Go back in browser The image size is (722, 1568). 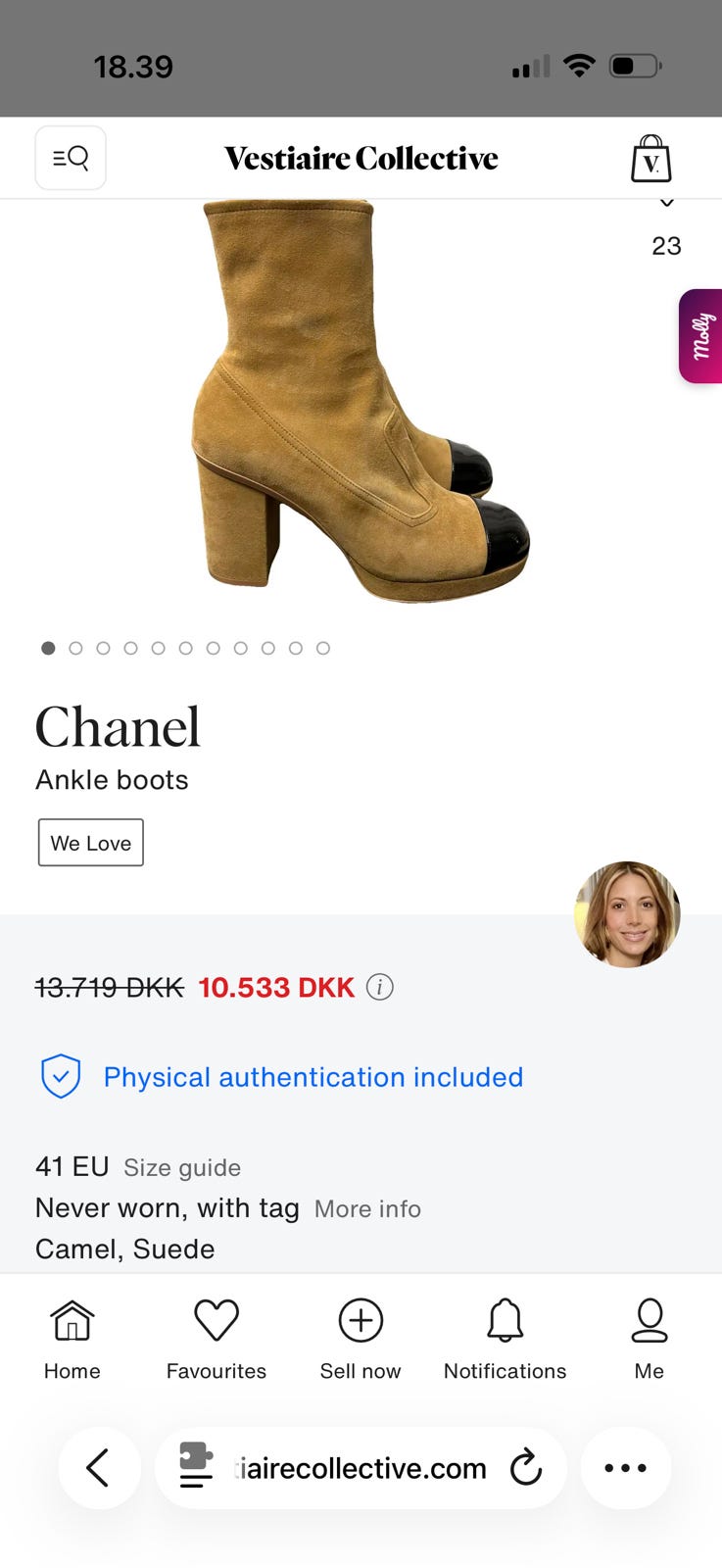point(98,1467)
